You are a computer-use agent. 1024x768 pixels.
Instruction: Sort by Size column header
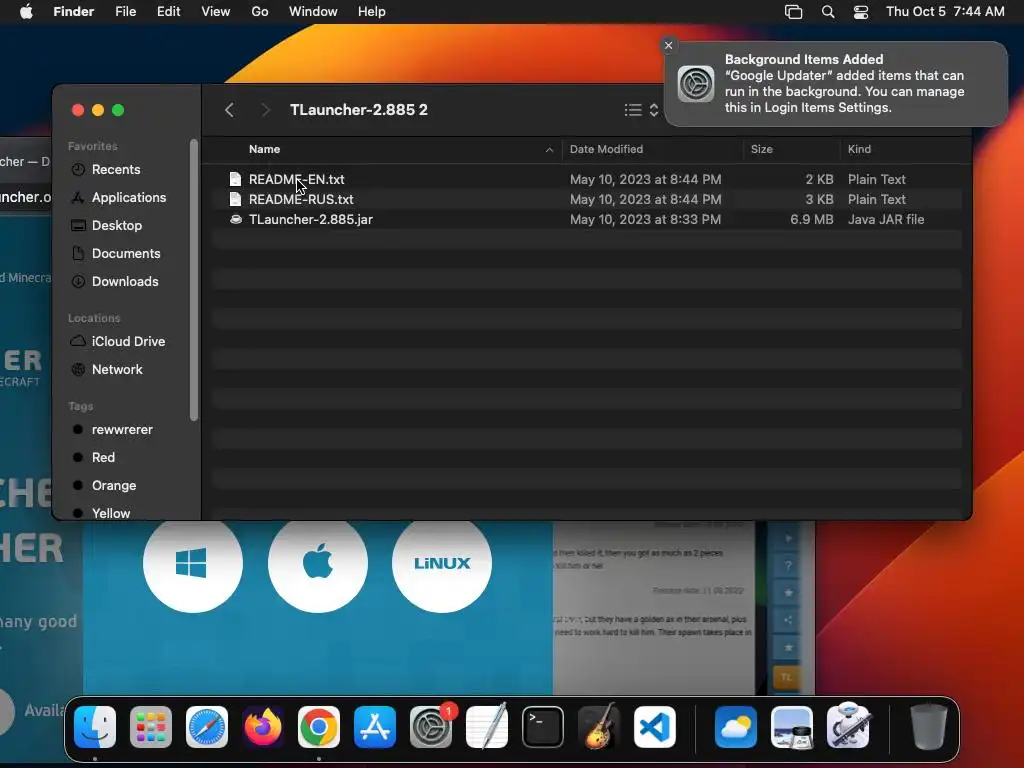coord(761,149)
